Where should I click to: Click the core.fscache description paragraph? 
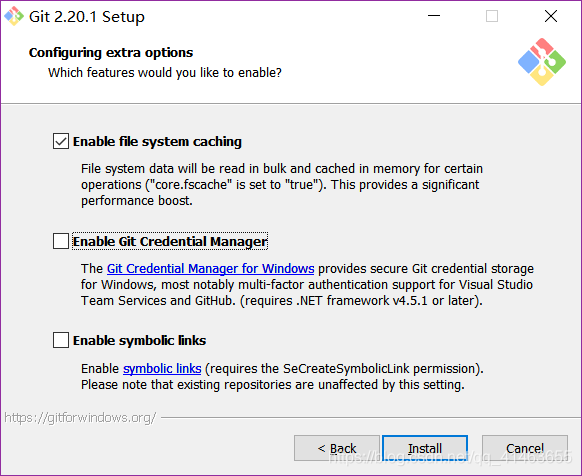click(x=282, y=185)
